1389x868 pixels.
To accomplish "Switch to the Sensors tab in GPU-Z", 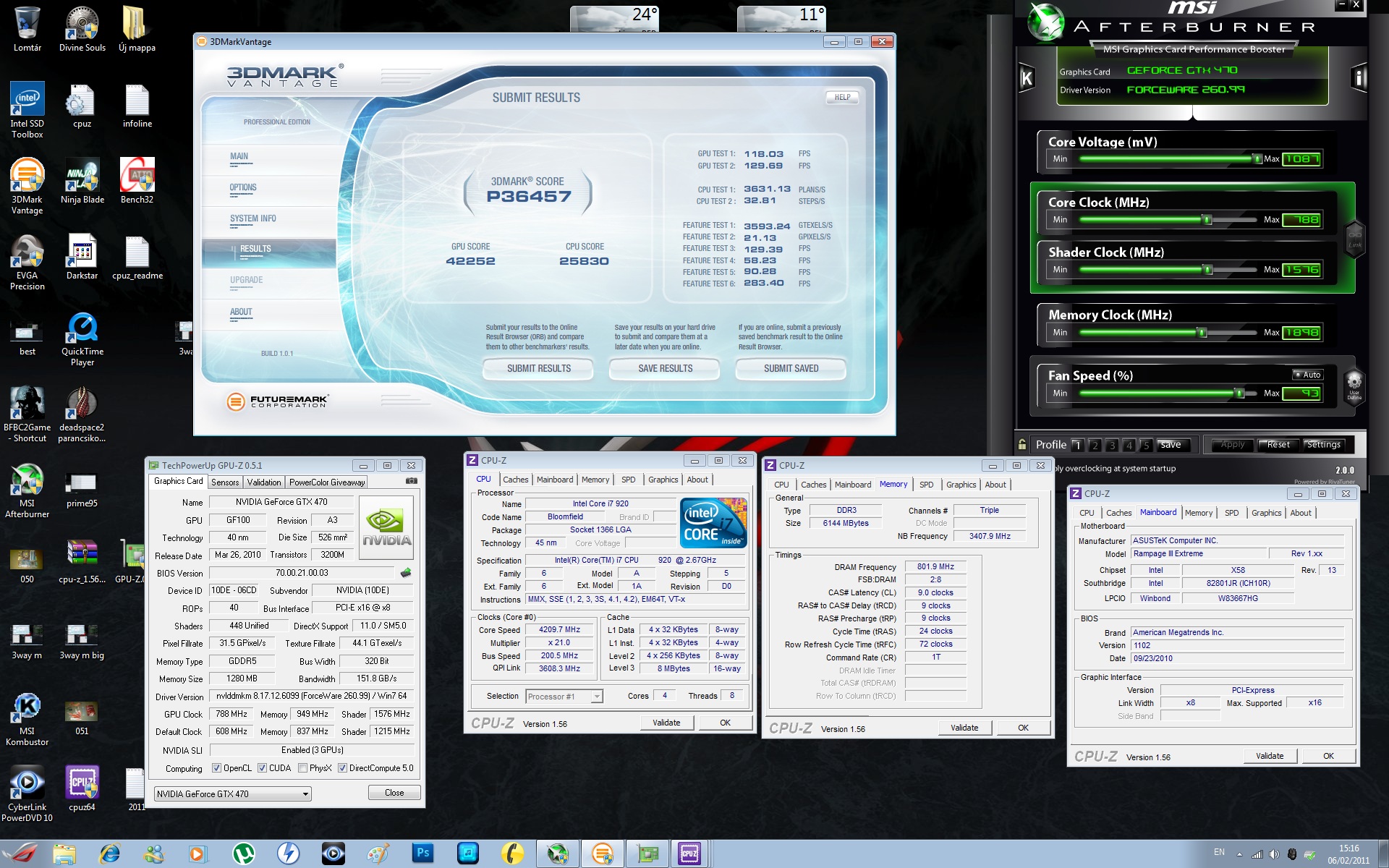I will point(225,482).
